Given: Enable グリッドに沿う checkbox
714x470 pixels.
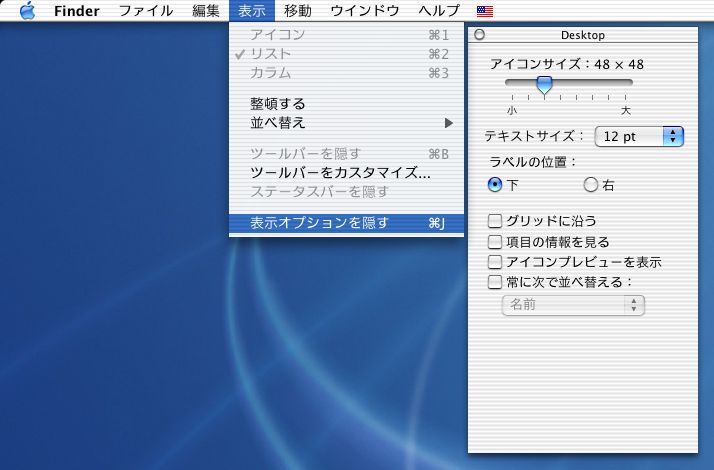Looking at the screenshot, I should tap(495, 221).
